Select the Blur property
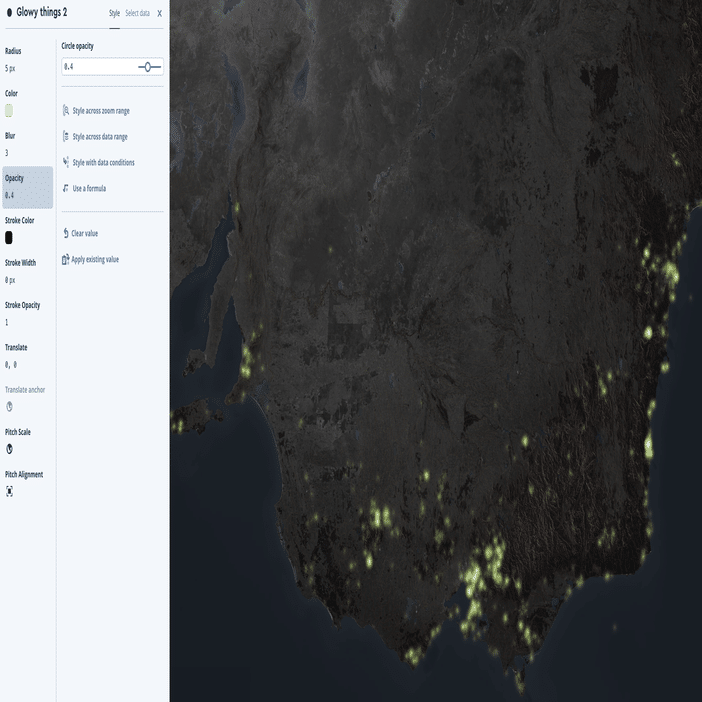The height and width of the screenshot is (702, 702). click(x=27, y=144)
